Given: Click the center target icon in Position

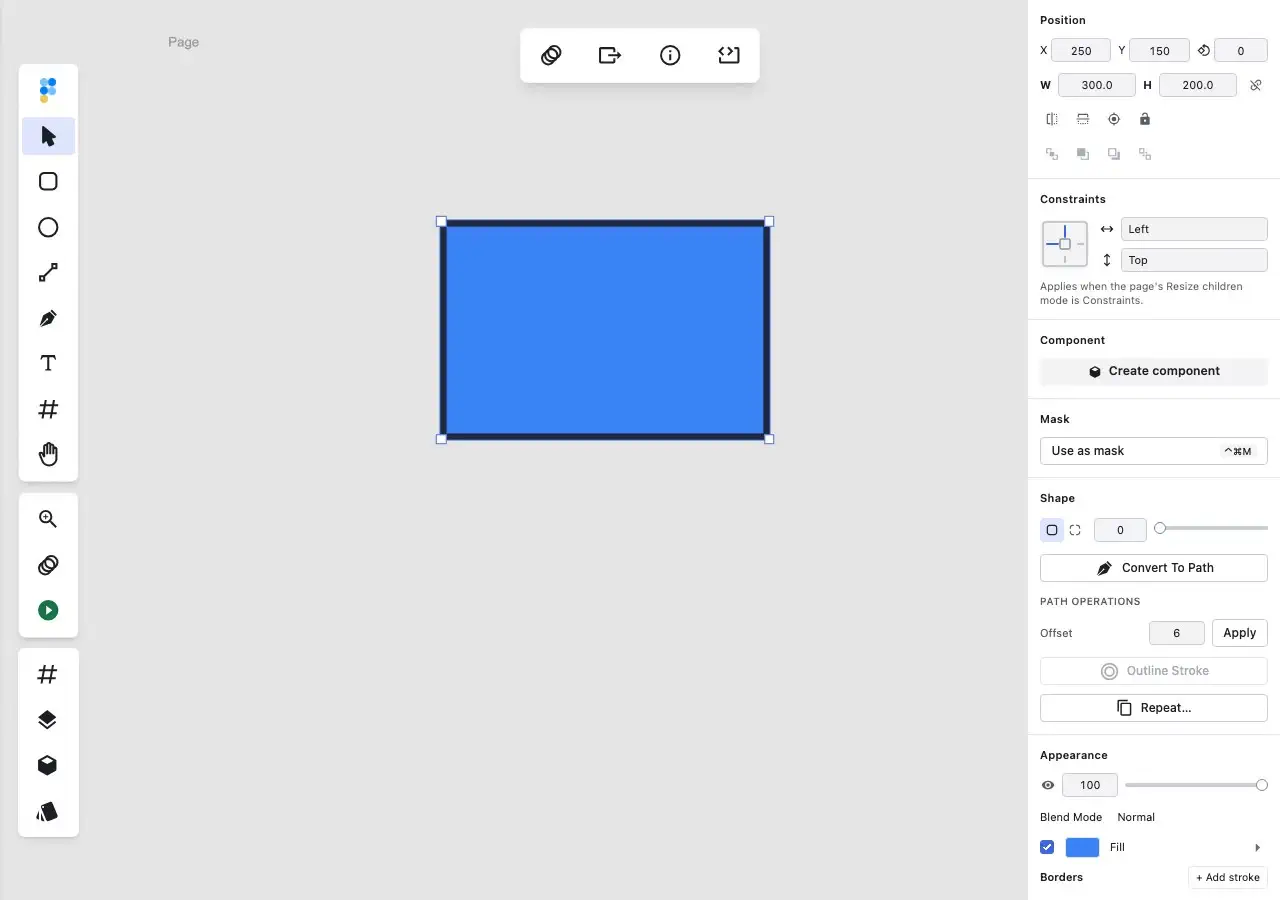Looking at the screenshot, I should tap(1114, 119).
